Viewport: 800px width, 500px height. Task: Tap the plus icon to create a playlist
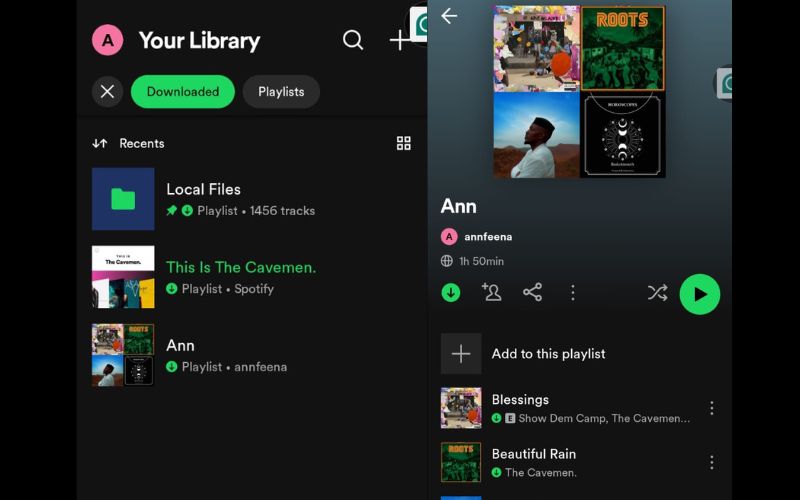[x=399, y=40]
